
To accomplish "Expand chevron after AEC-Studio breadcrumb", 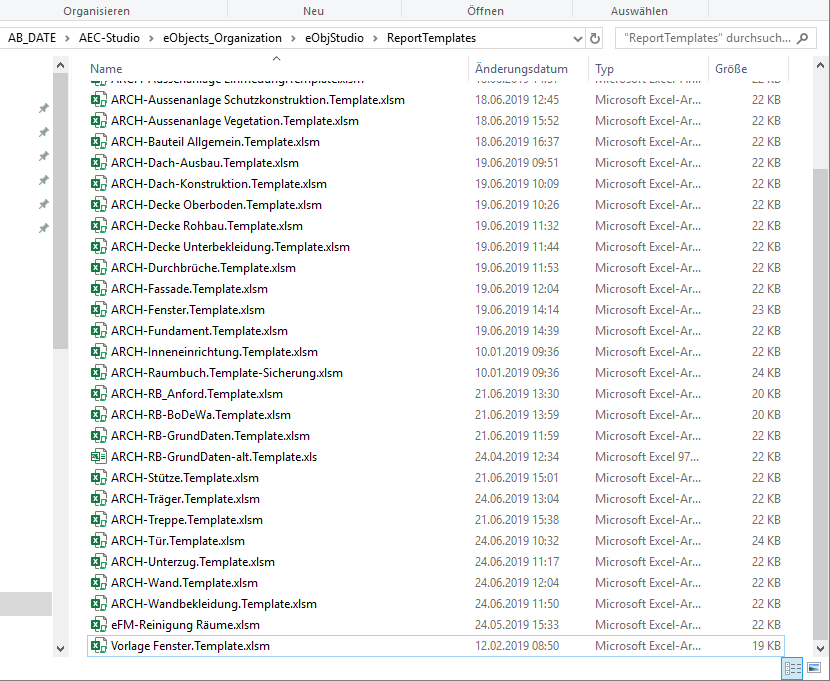I will pyautogui.click(x=151, y=38).
